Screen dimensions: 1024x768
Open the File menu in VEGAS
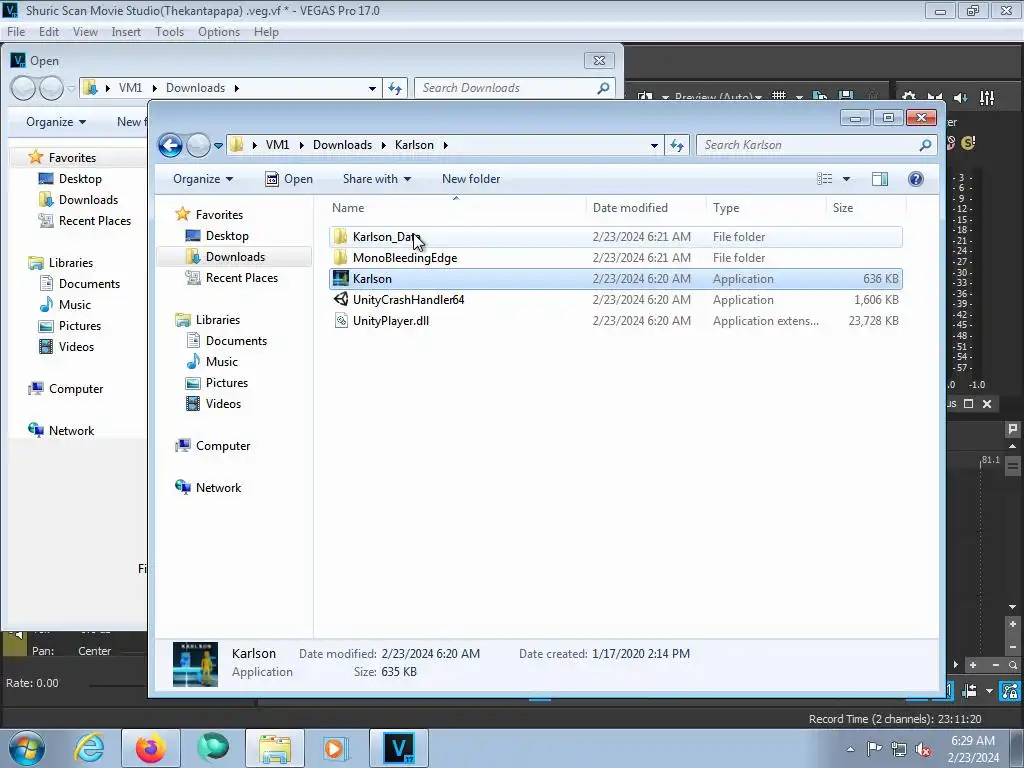tap(16, 32)
